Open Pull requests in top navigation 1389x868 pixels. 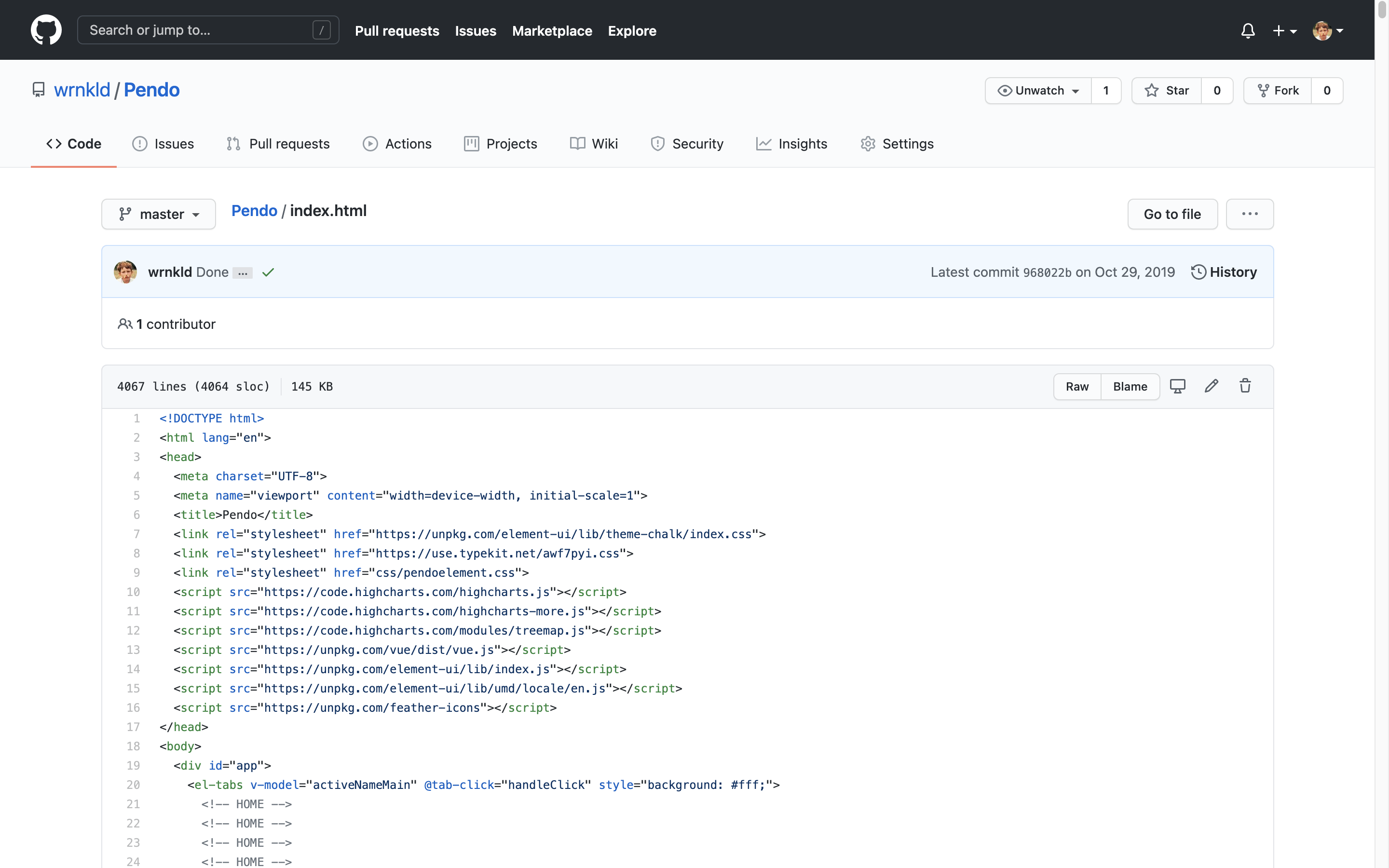coord(397,31)
